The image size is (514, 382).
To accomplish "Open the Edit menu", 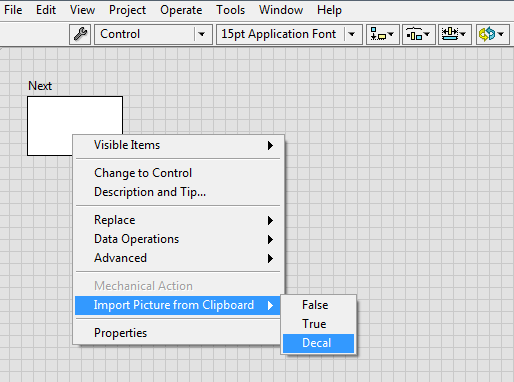I will coord(46,10).
